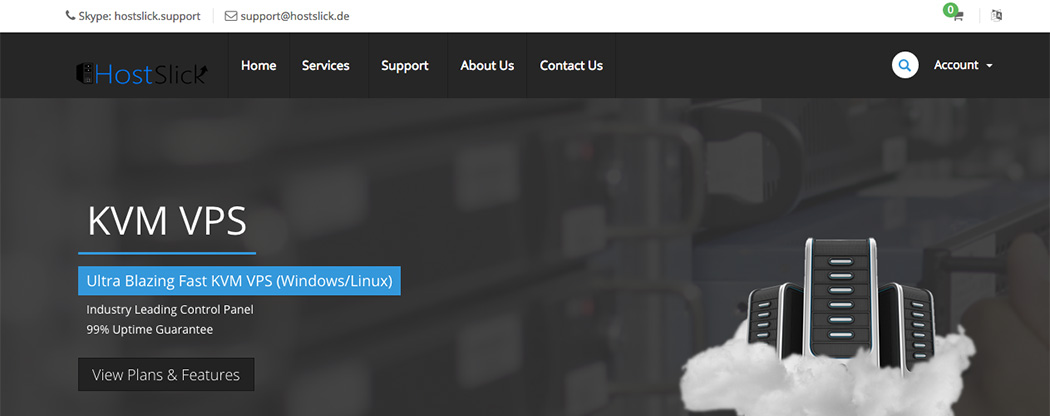
Task: Go to the Home menu item
Action: click(x=258, y=65)
